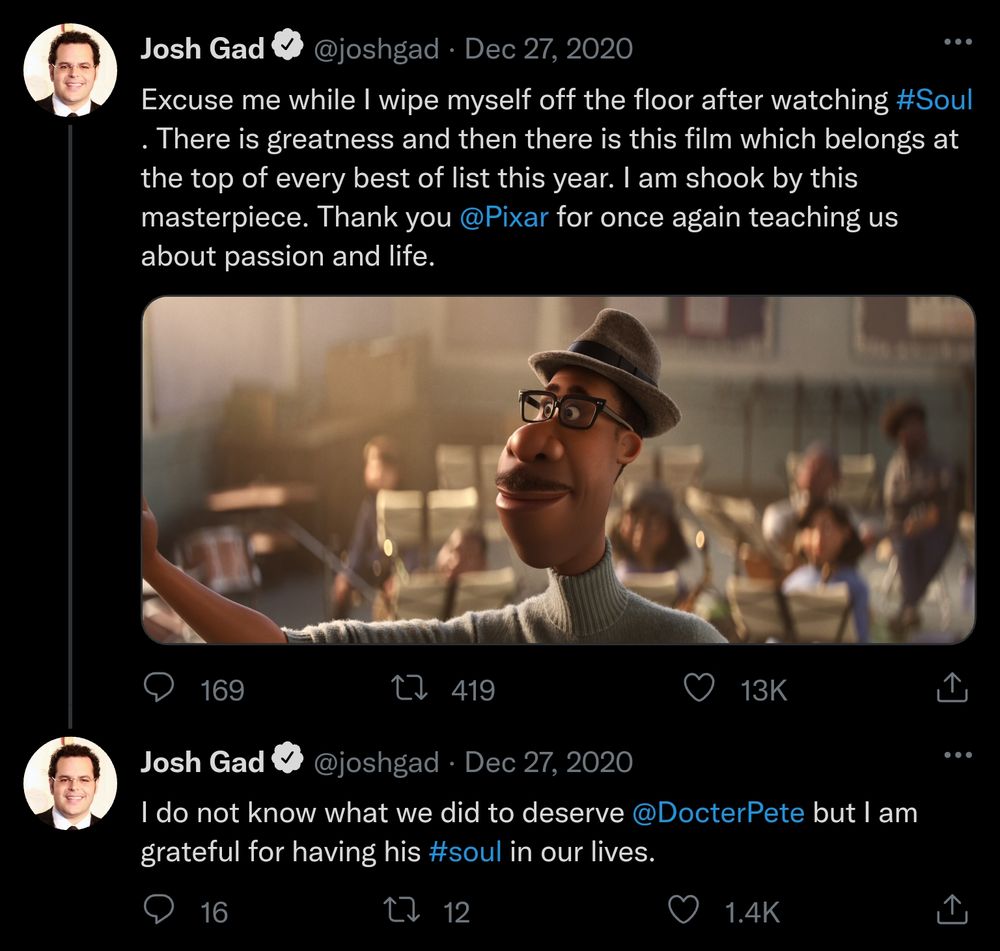Retweet the tweet about #Soul
This screenshot has height=951, width=1000.
pos(408,689)
